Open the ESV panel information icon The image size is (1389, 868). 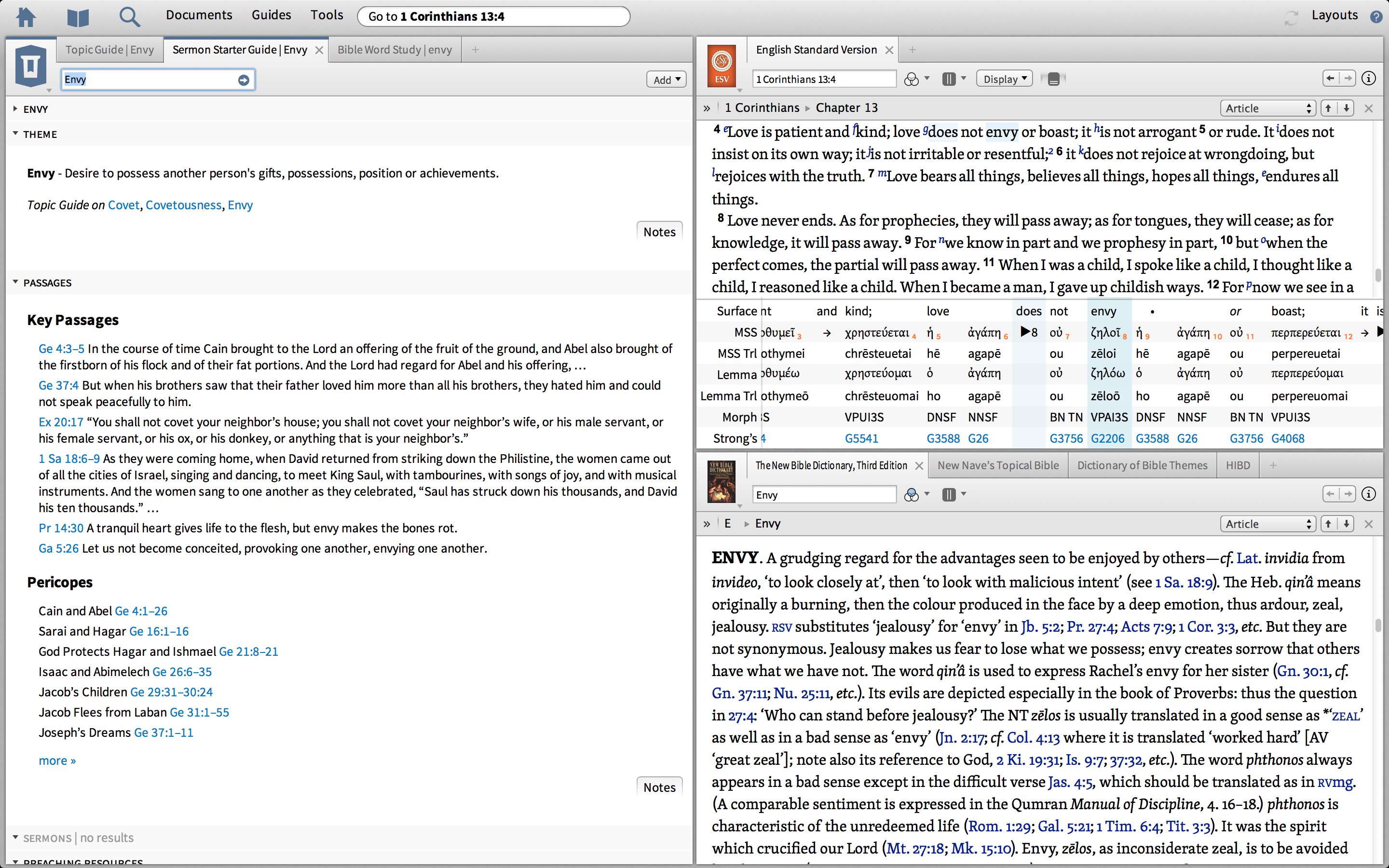(x=1368, y=79)
